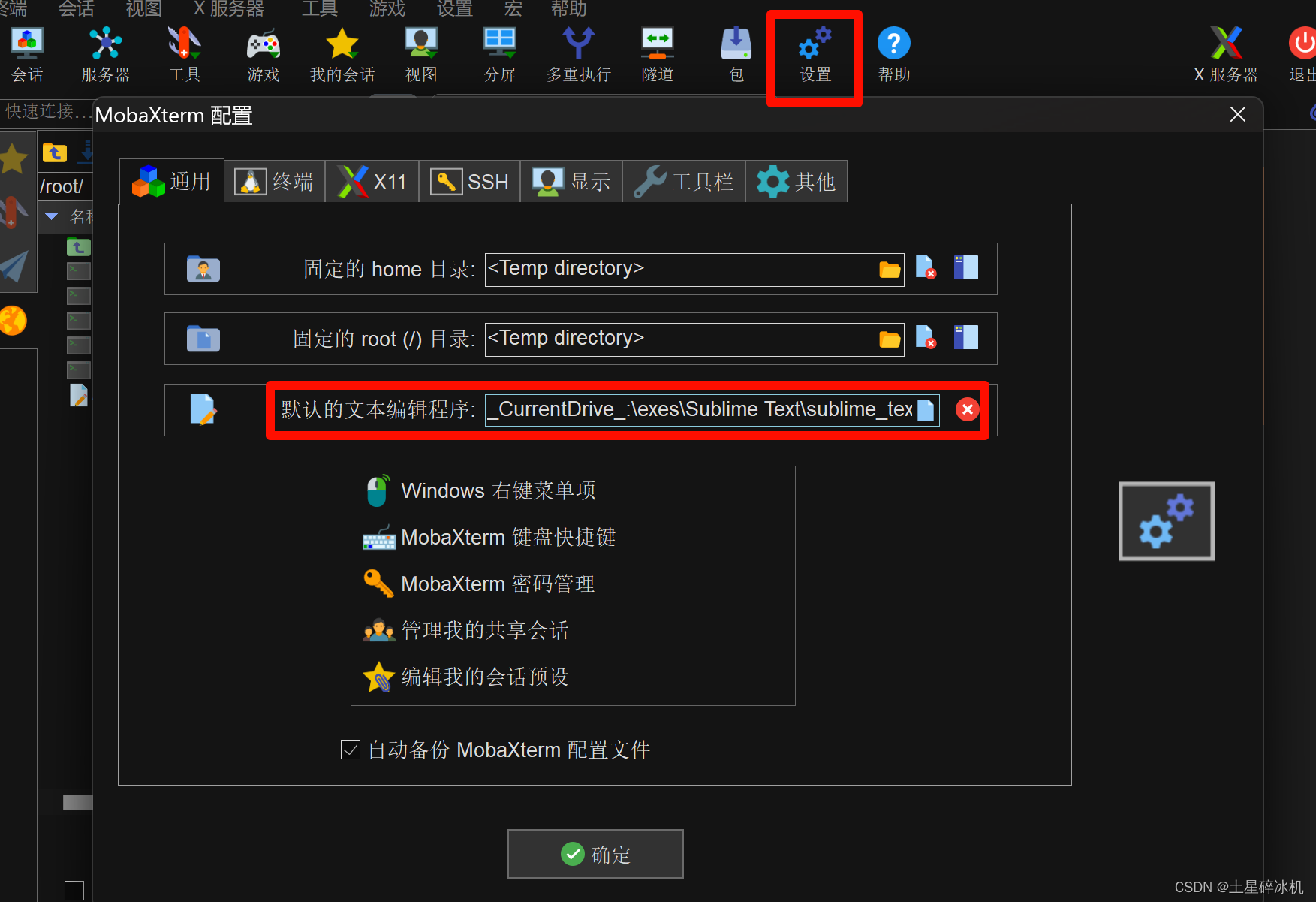The height and width of the screenshot is (902, 1316).
Task: Click the /root/ path field in file browser
Action: pyautogui.click(x=65, y=186)
